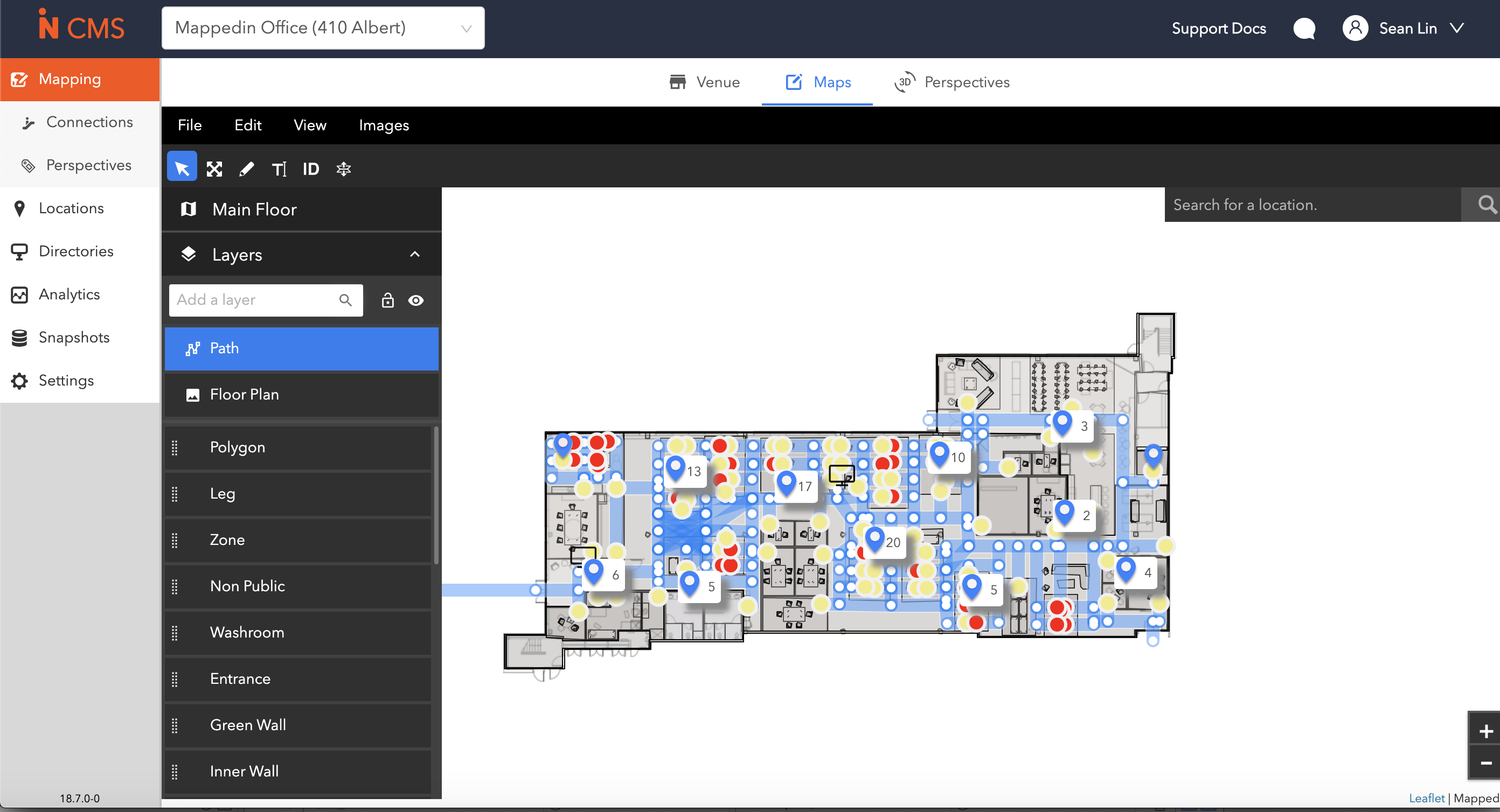The width and height of the screenshot is (1500, 812).
Task: Select the Inner Wall layer
Action: click(x=298, y=771)
